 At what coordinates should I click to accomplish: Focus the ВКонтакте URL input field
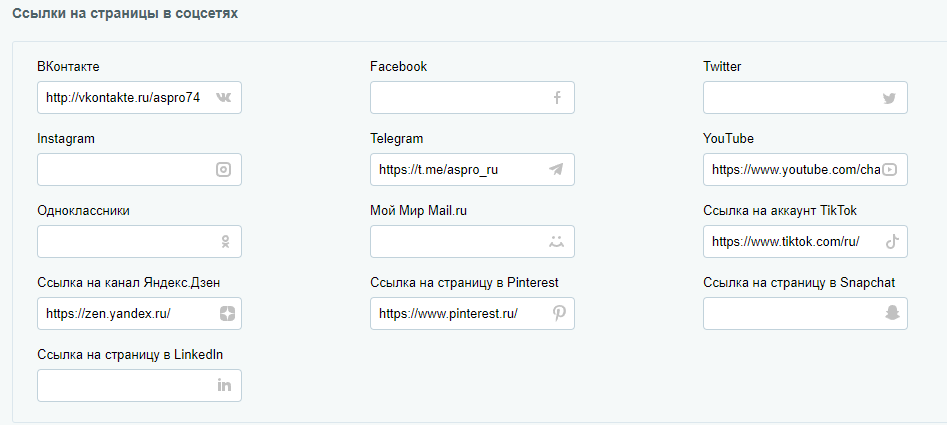pyautogui.click(x=140, y=97)
